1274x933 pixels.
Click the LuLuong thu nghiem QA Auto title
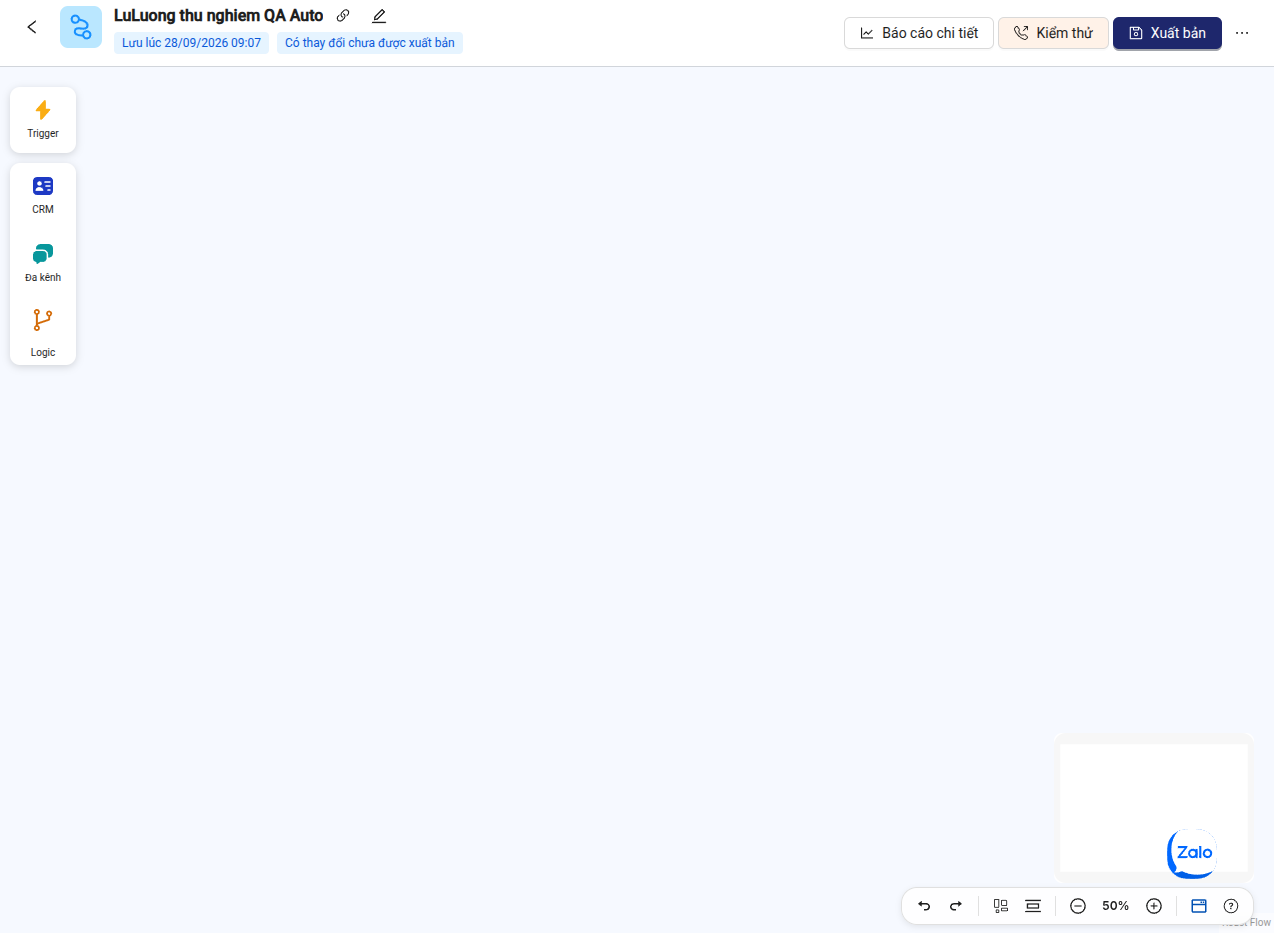(219, 16)
